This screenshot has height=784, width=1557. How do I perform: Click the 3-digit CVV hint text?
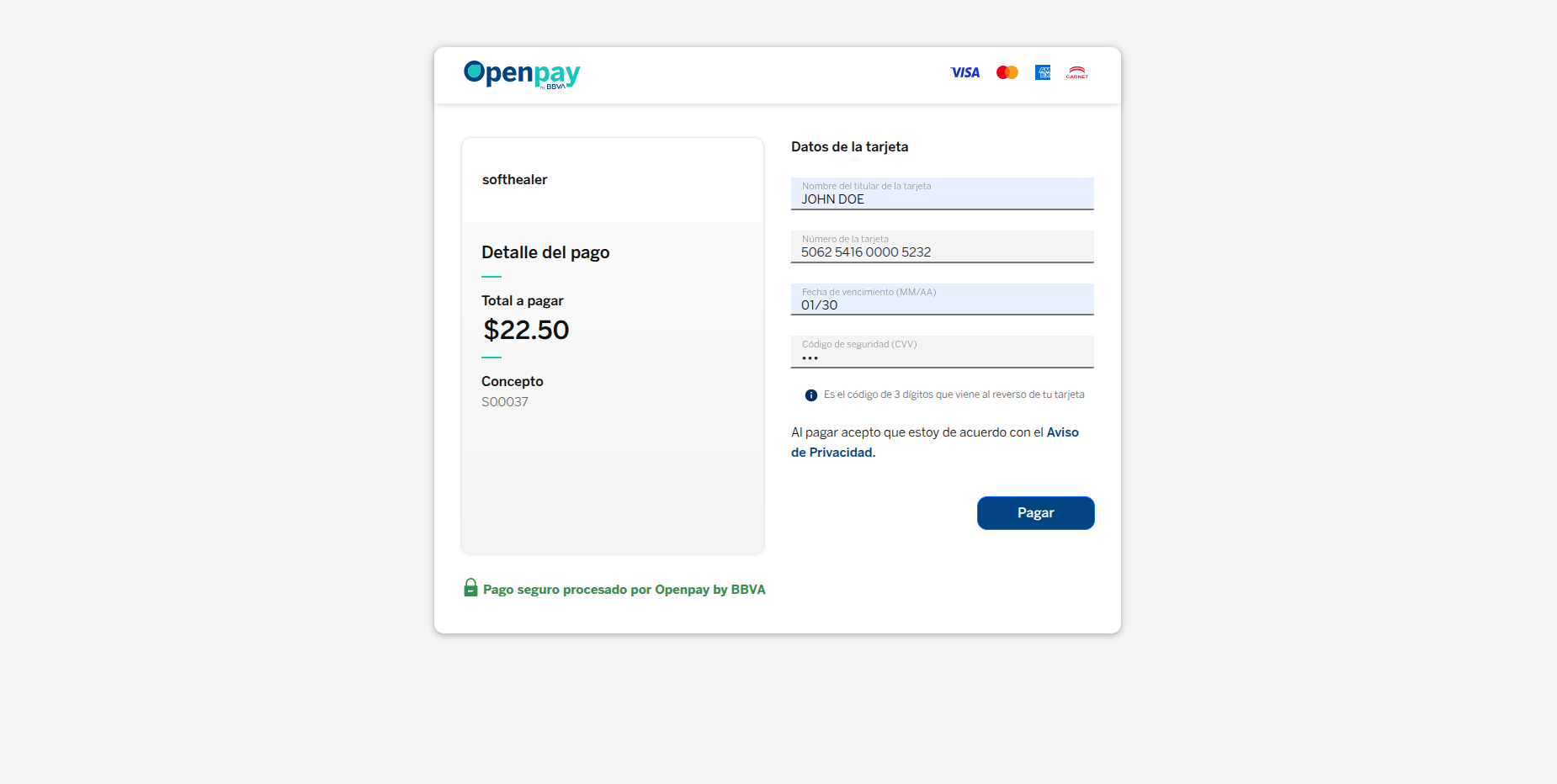[x=954, y=395]
